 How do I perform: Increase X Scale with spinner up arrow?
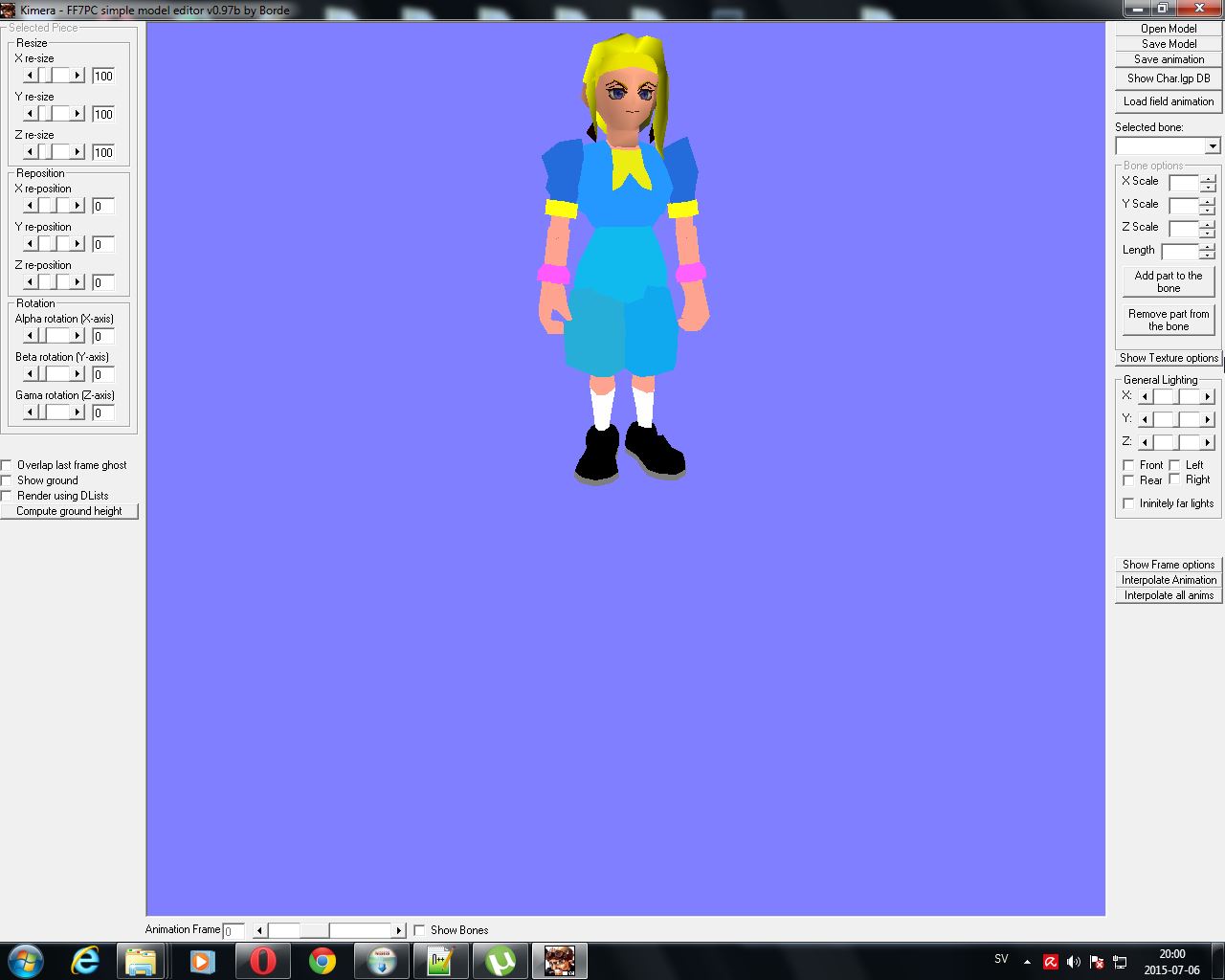1208,178
